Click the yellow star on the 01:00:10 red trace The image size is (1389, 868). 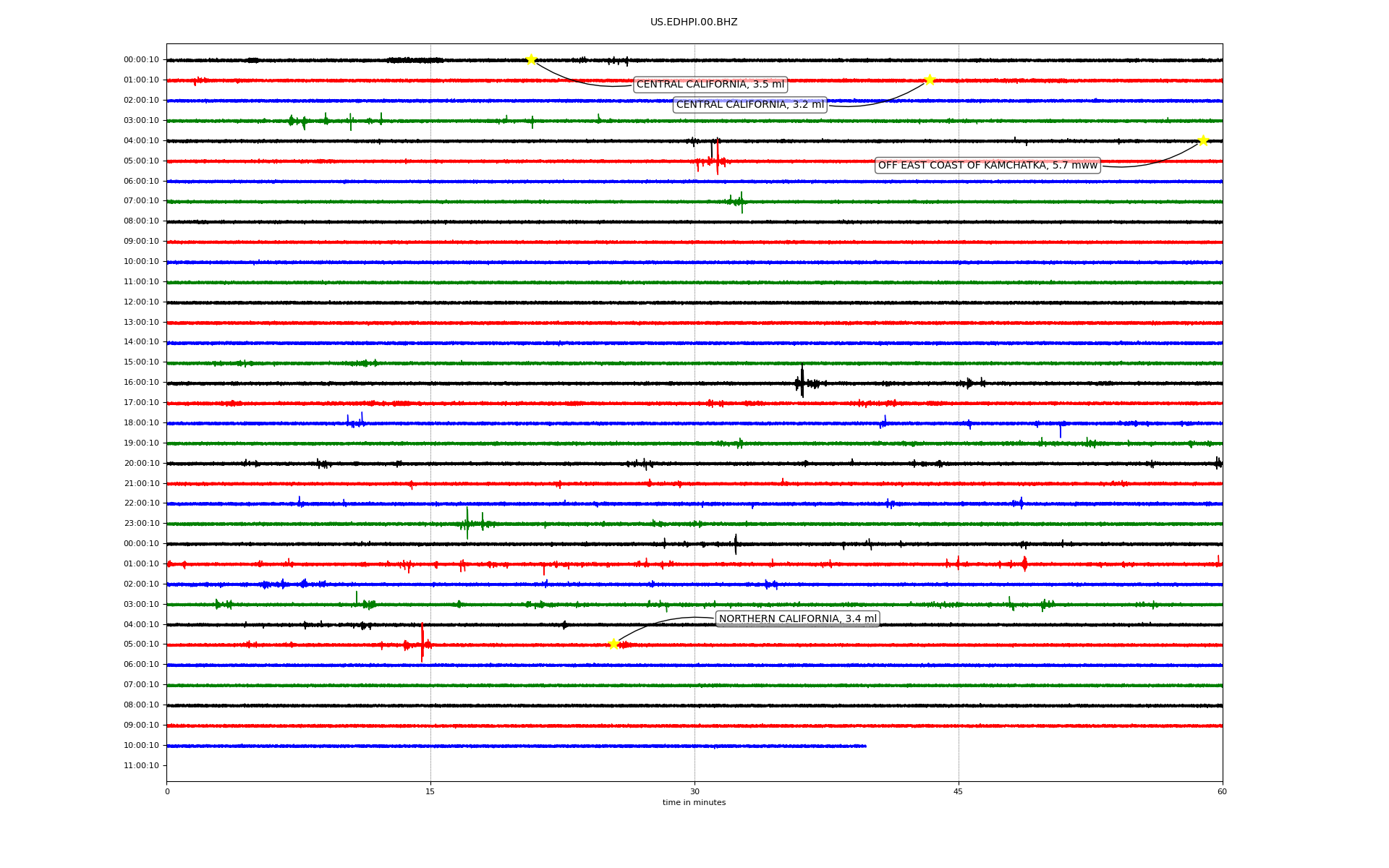coord(930,80)
